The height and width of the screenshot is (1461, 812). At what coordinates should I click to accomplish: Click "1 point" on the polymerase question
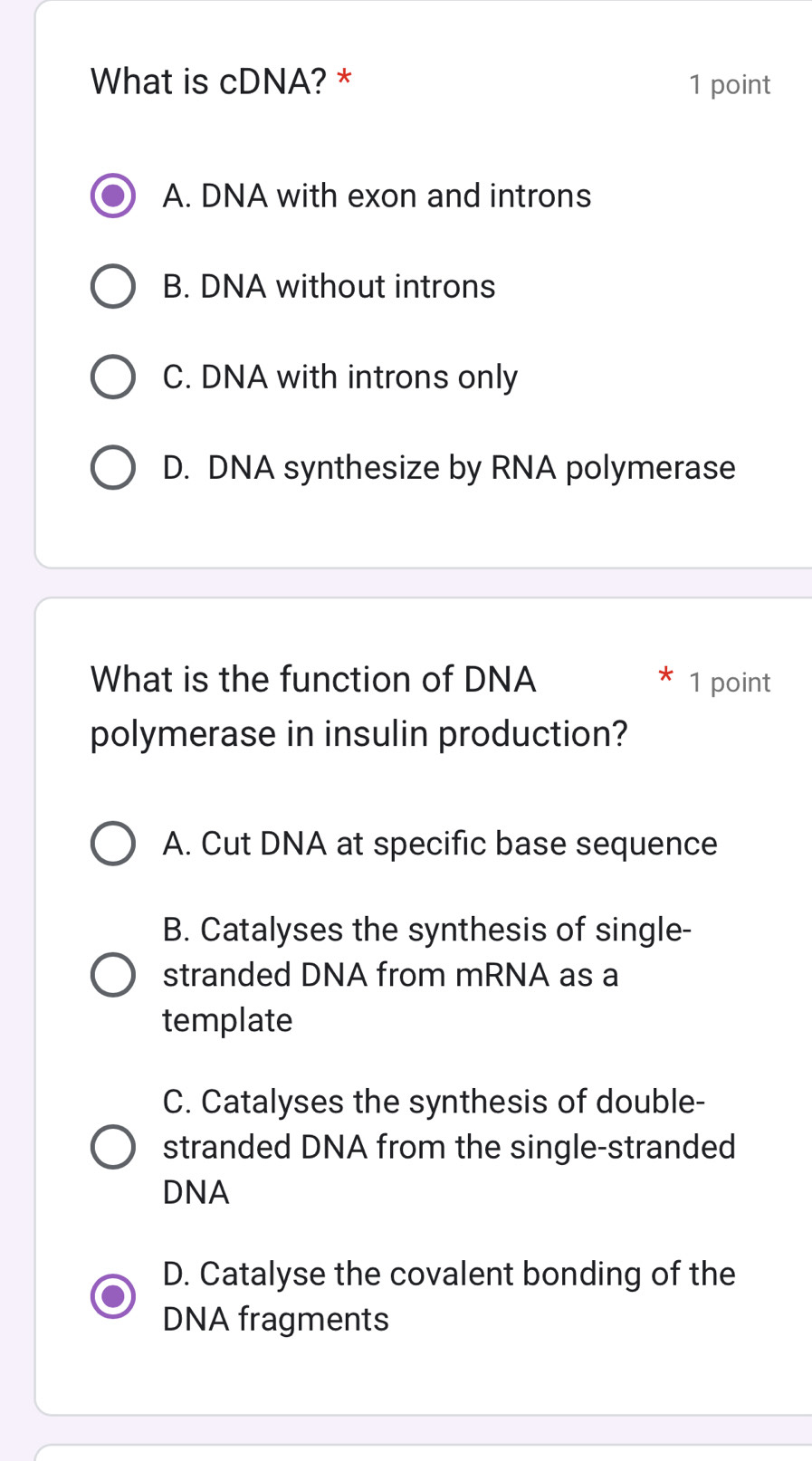(x=730, y=682)
